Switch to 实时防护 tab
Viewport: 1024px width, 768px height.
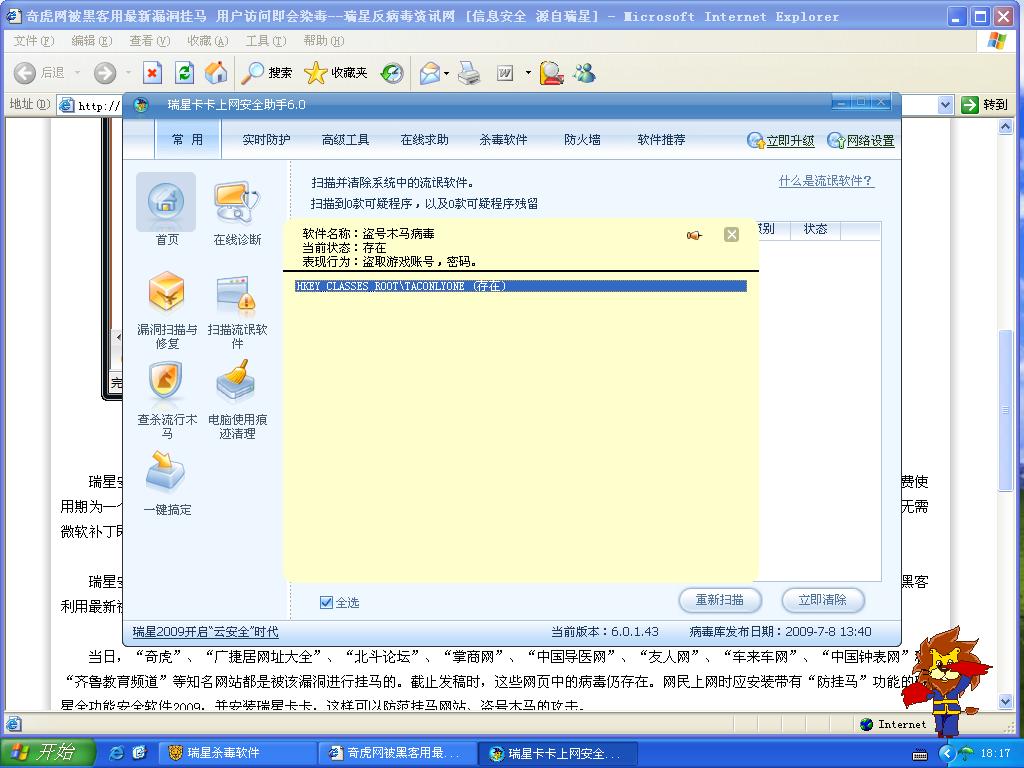click(x=266, y=139)
